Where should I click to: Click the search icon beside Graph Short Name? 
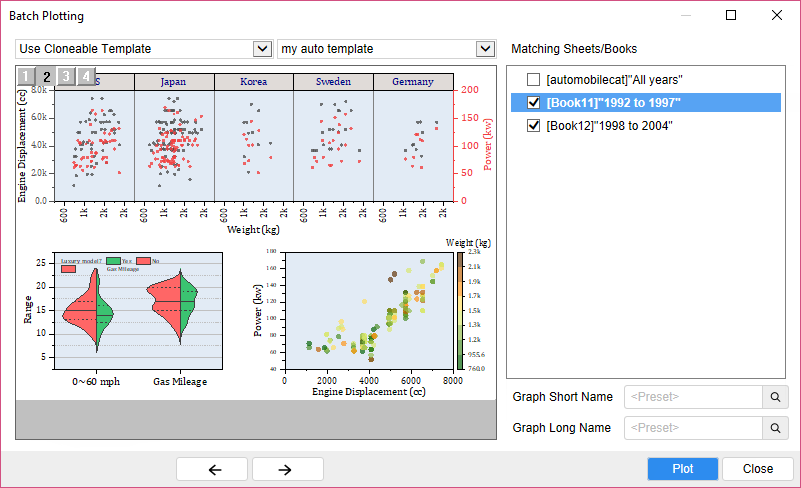(775, 397)
